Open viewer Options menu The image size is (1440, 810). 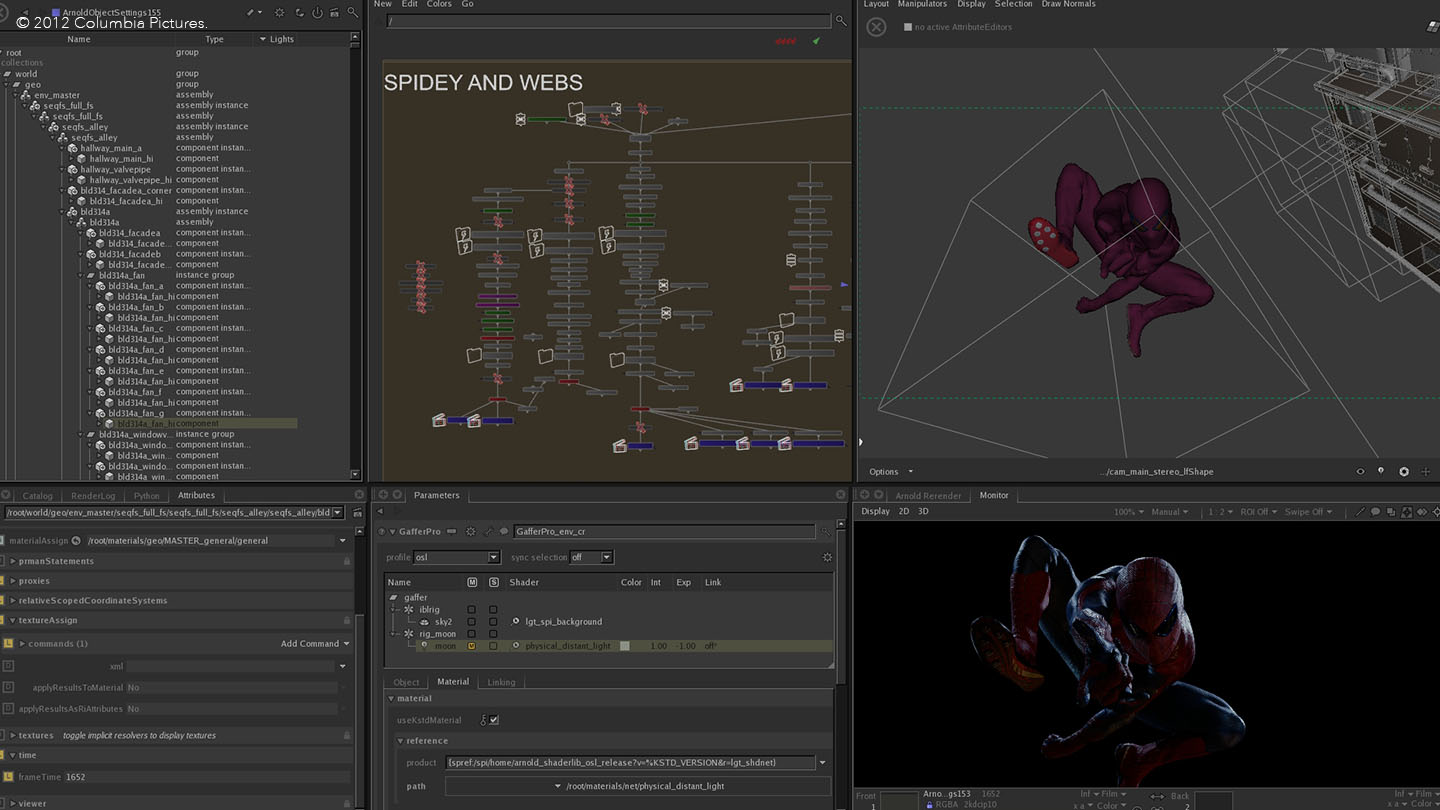click(890, 472)
